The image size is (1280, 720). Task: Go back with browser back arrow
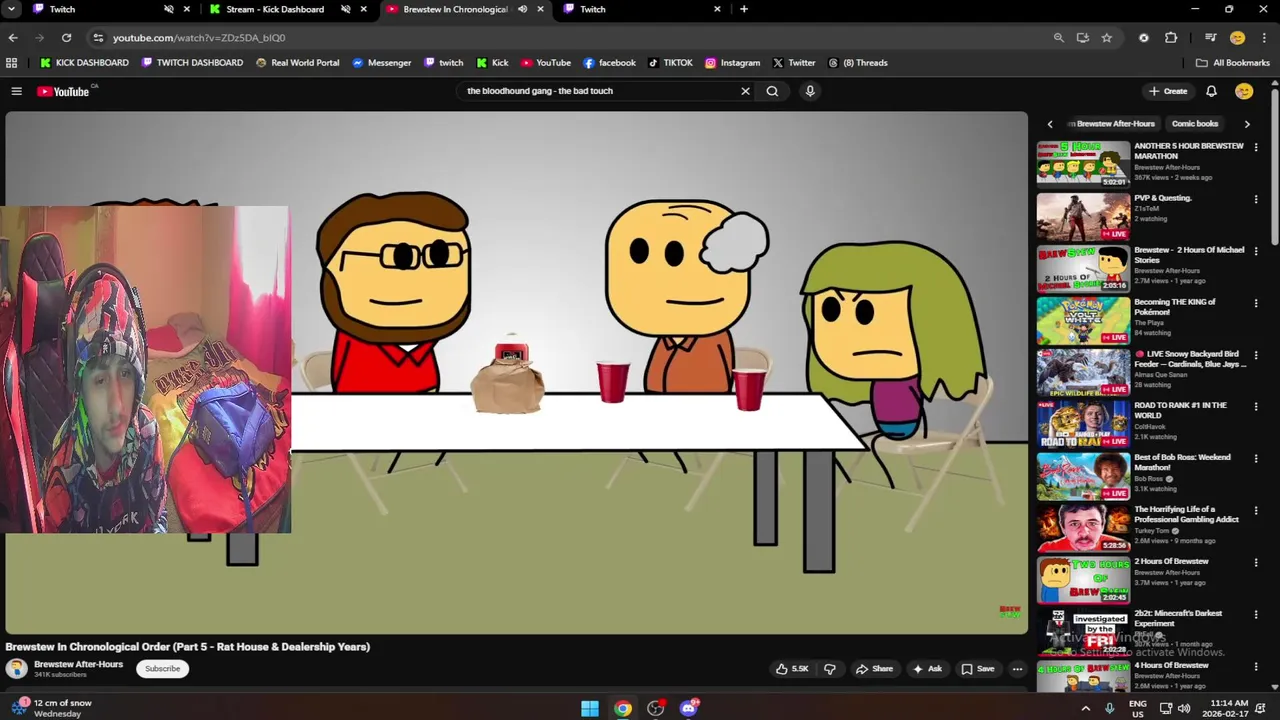pos(13,38)
